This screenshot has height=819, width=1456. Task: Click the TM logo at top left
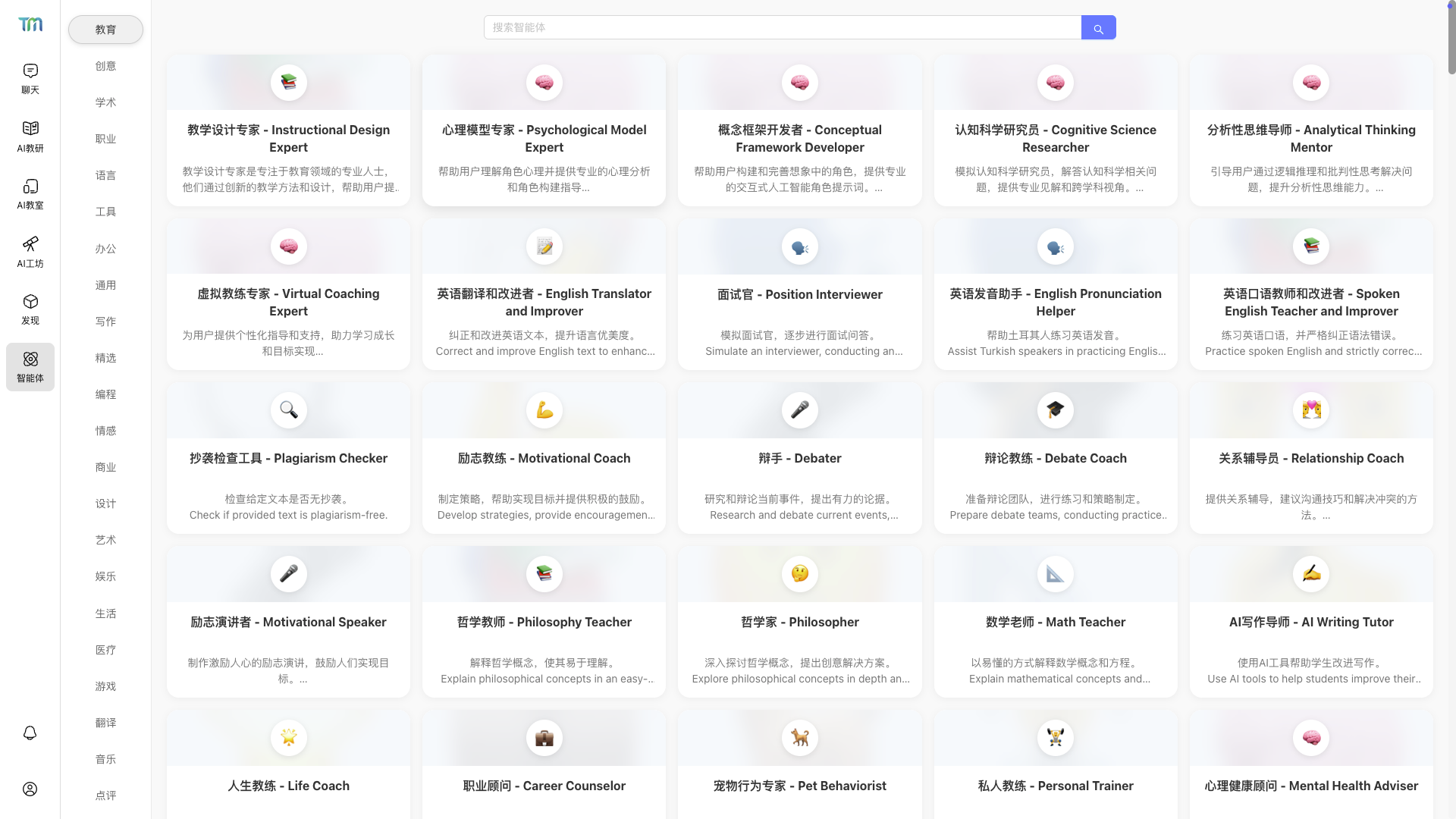click(x=30, y=24)
